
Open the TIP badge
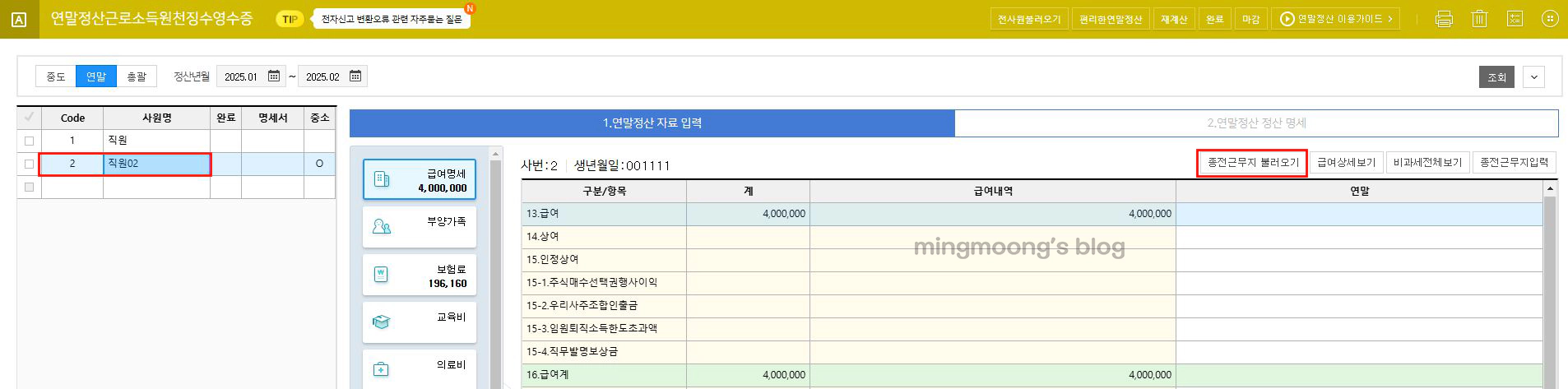290,19
